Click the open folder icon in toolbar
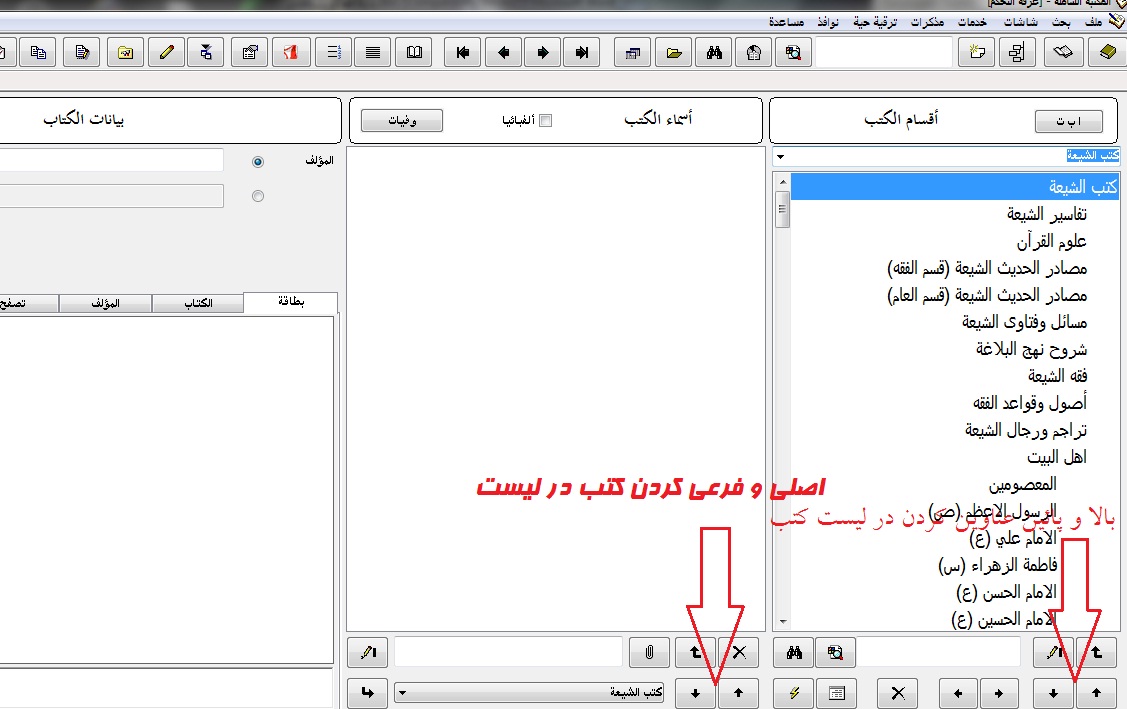The image size is (1127, 709). point(675,53)
